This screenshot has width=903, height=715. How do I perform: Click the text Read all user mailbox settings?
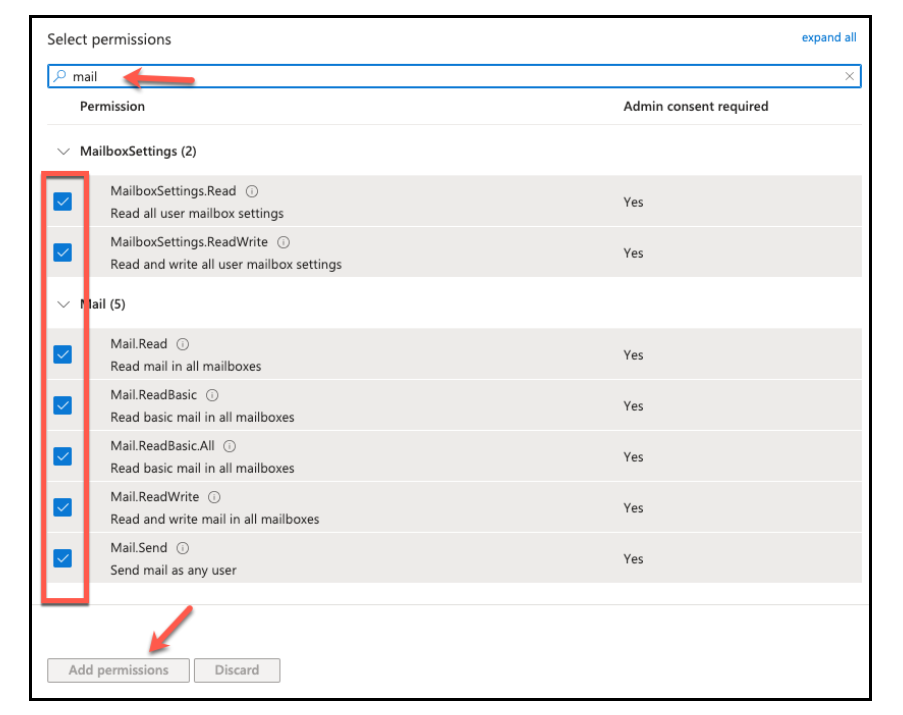197,214
